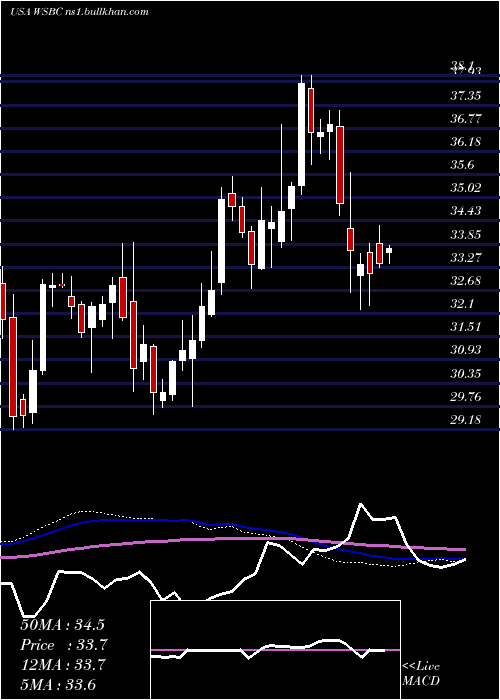The height and width of the screenshot is (700, 500).
Task: Click the <<Live MACD label
Action: point(421,674)
